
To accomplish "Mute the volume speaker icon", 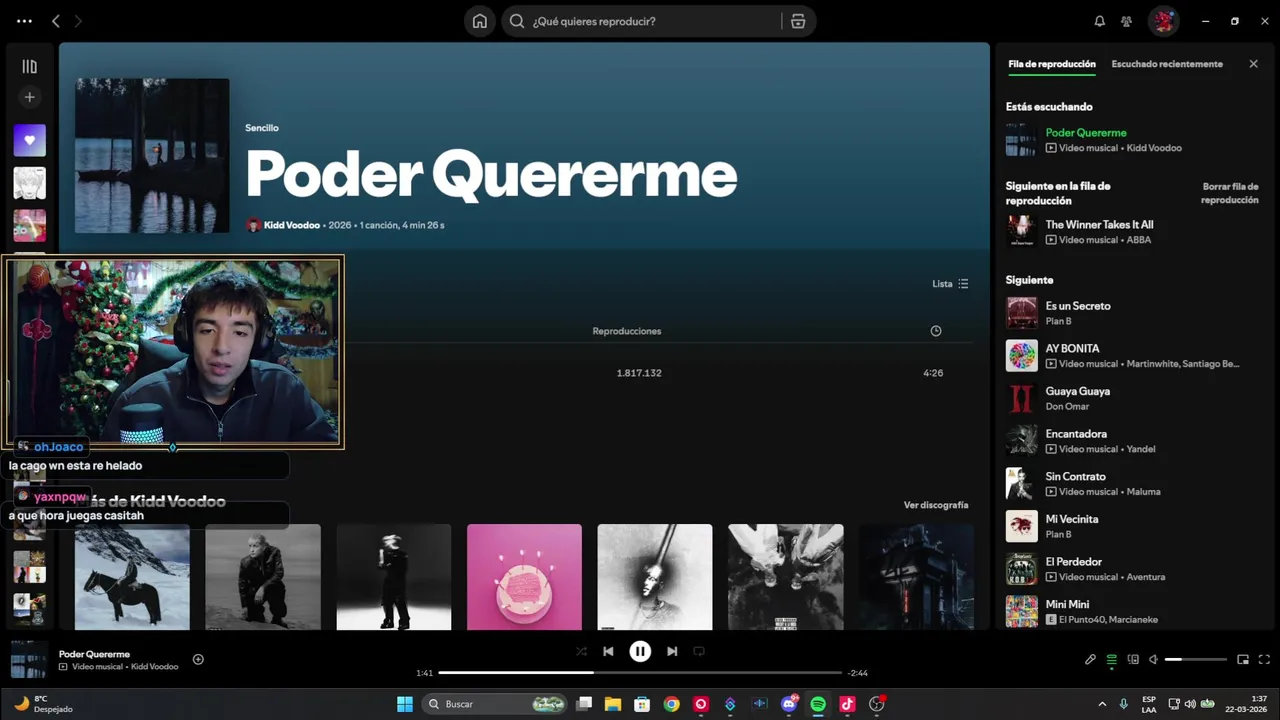I will click(x=1153, y=659).
